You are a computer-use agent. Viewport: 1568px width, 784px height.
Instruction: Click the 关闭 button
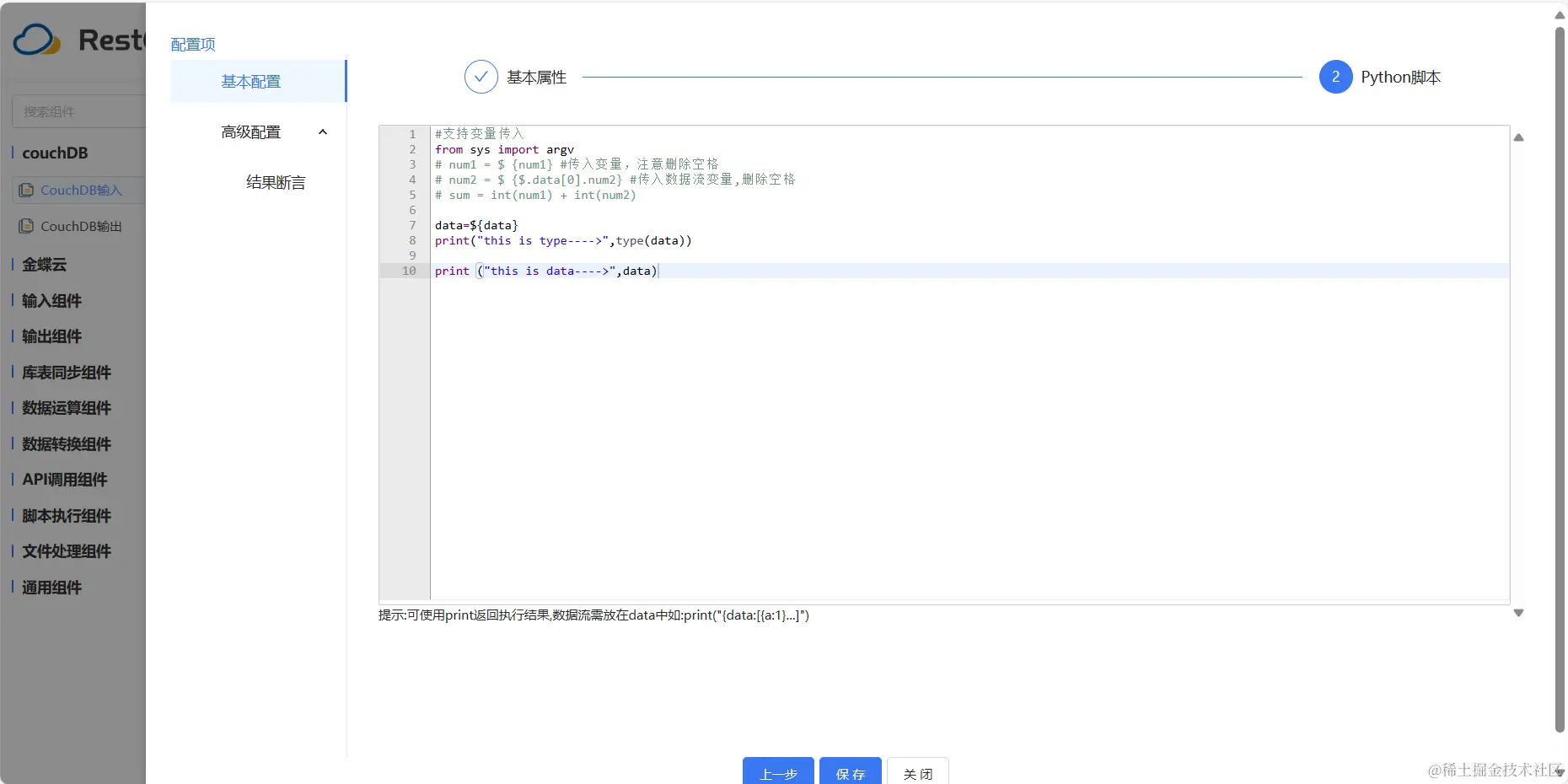(x=918, y=771)
